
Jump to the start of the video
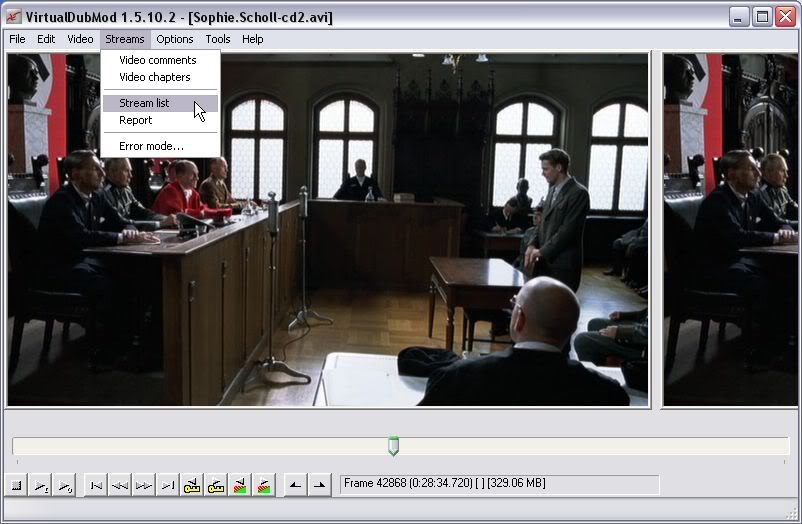(x=96, y=485)
